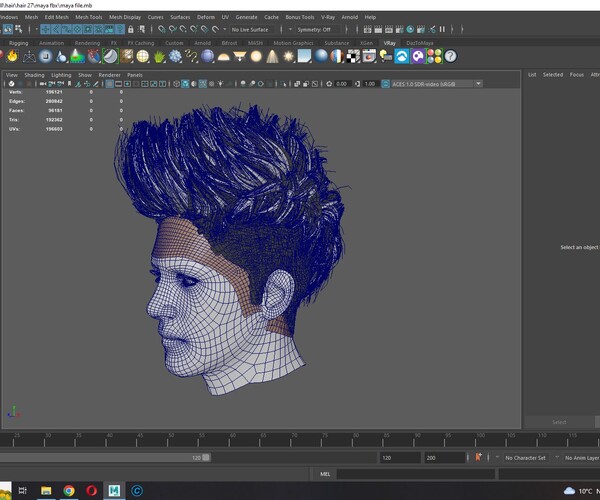
Task: Toggle snap to curves icon
Action: pyautogui.click(x=173, y=29)
